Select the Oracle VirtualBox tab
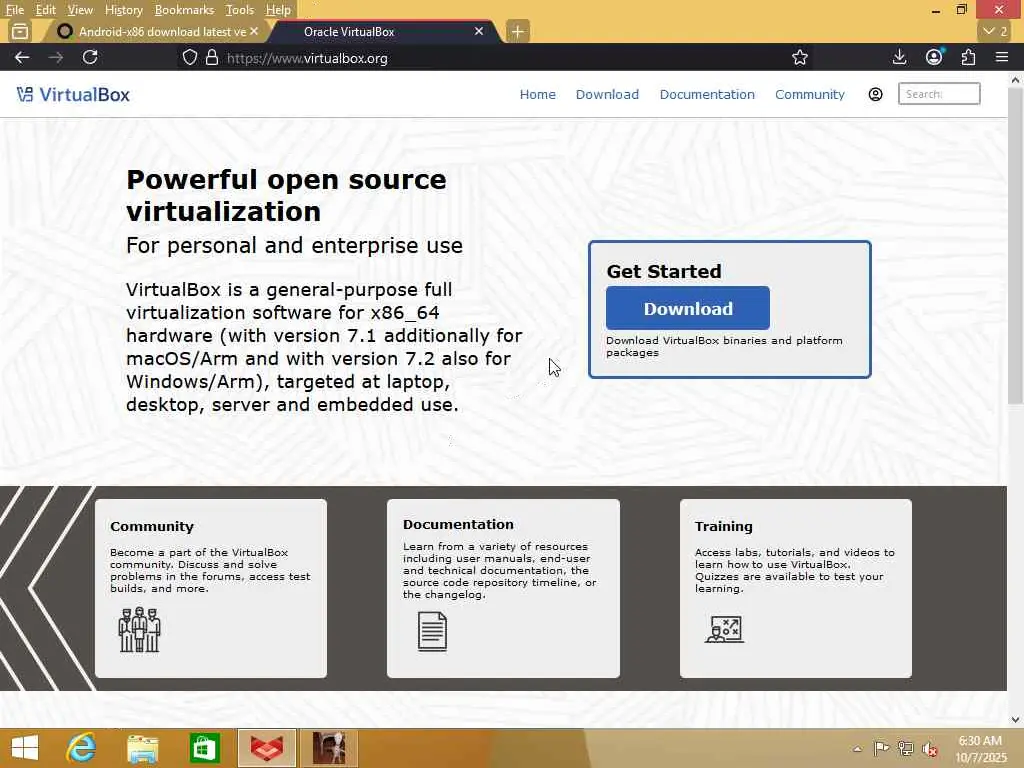1024x768 pixels. (385, 31)
